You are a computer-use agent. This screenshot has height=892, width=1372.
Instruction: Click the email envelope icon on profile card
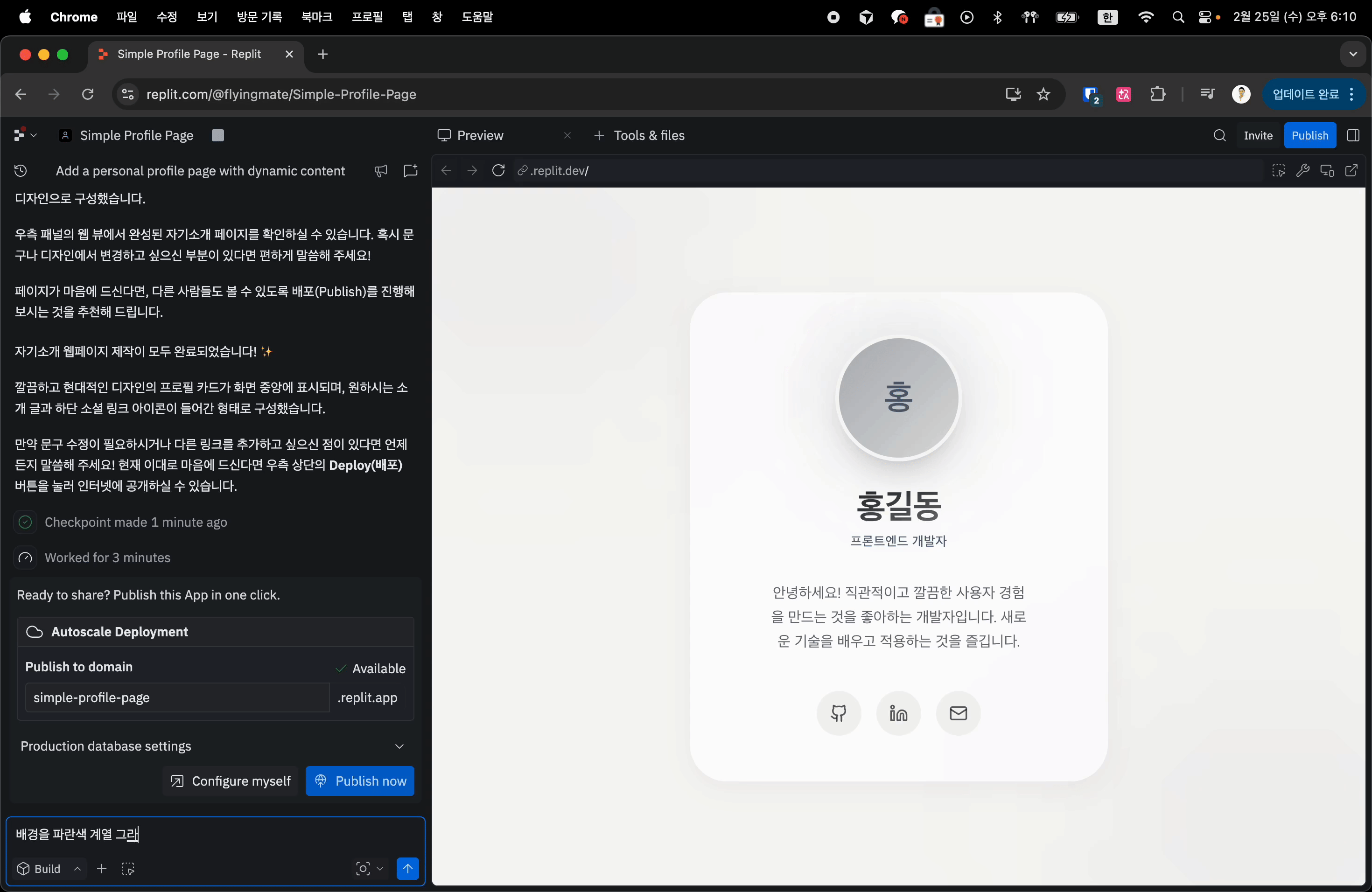coord(958,713)
